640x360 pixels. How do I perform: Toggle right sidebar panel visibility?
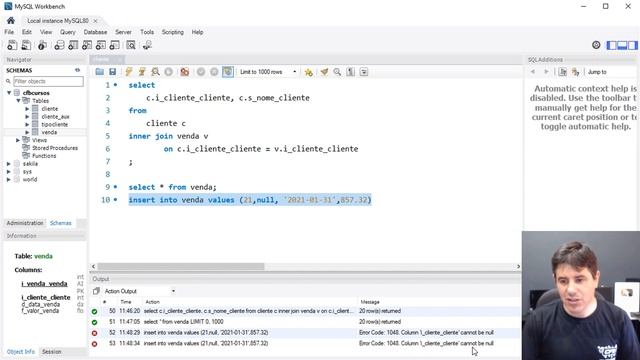coord(632,45)
